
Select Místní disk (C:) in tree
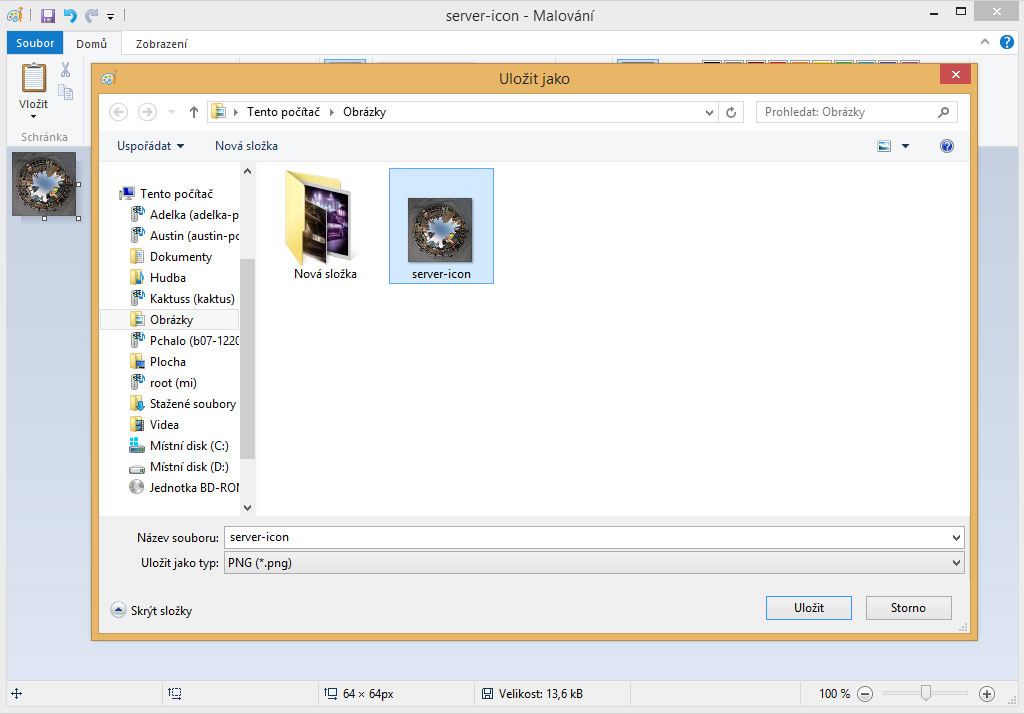pos(188,446)
